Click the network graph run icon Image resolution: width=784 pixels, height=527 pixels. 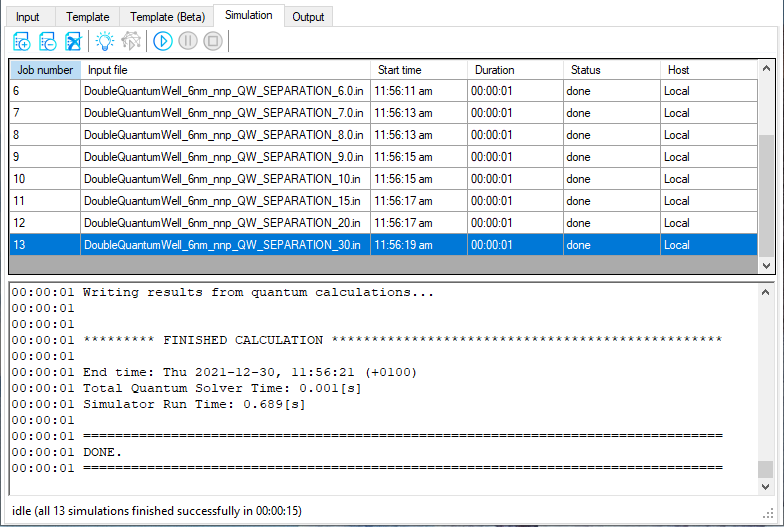(x=131, y=41)
